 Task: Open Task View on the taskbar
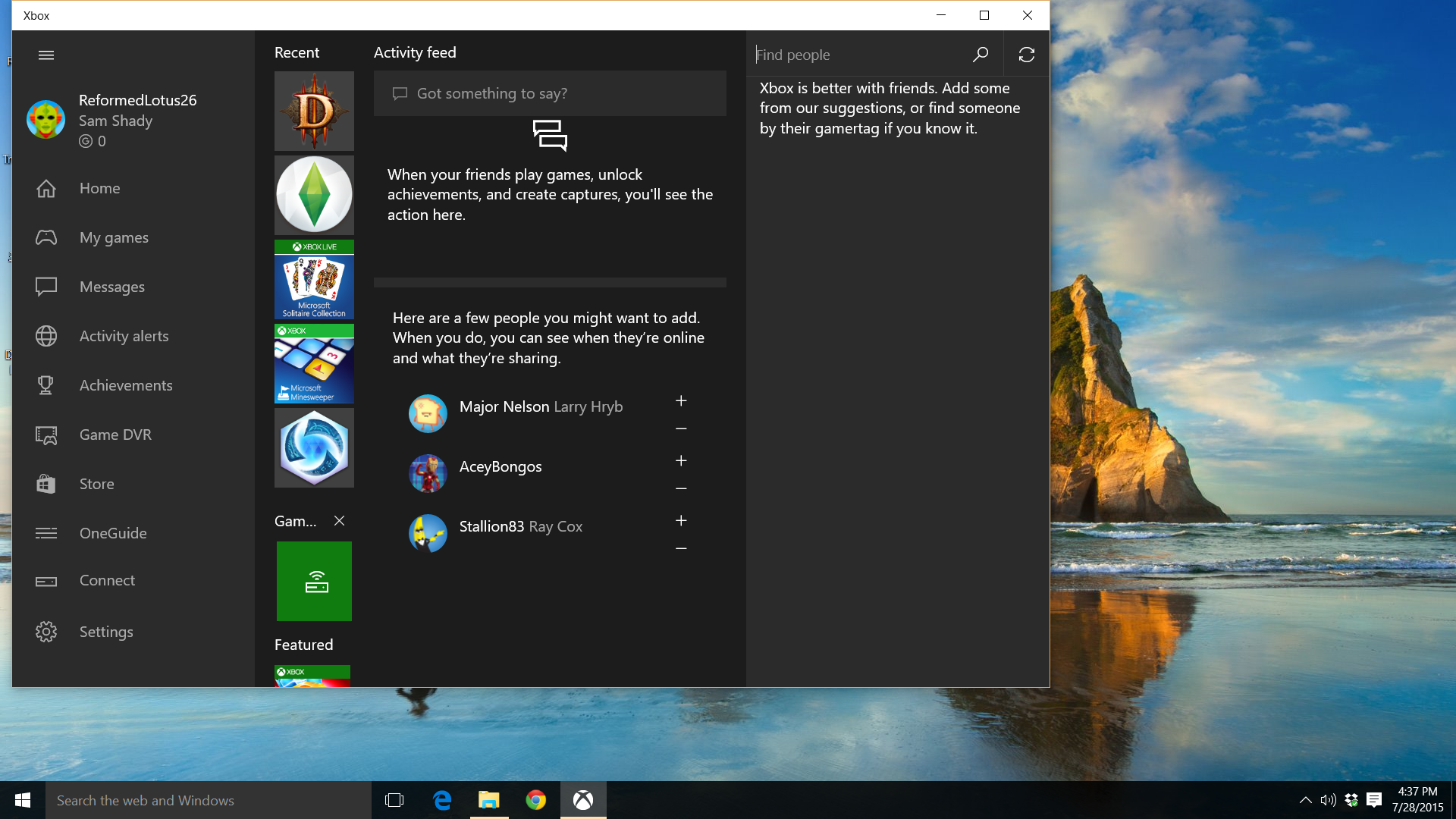pos(394,800)
